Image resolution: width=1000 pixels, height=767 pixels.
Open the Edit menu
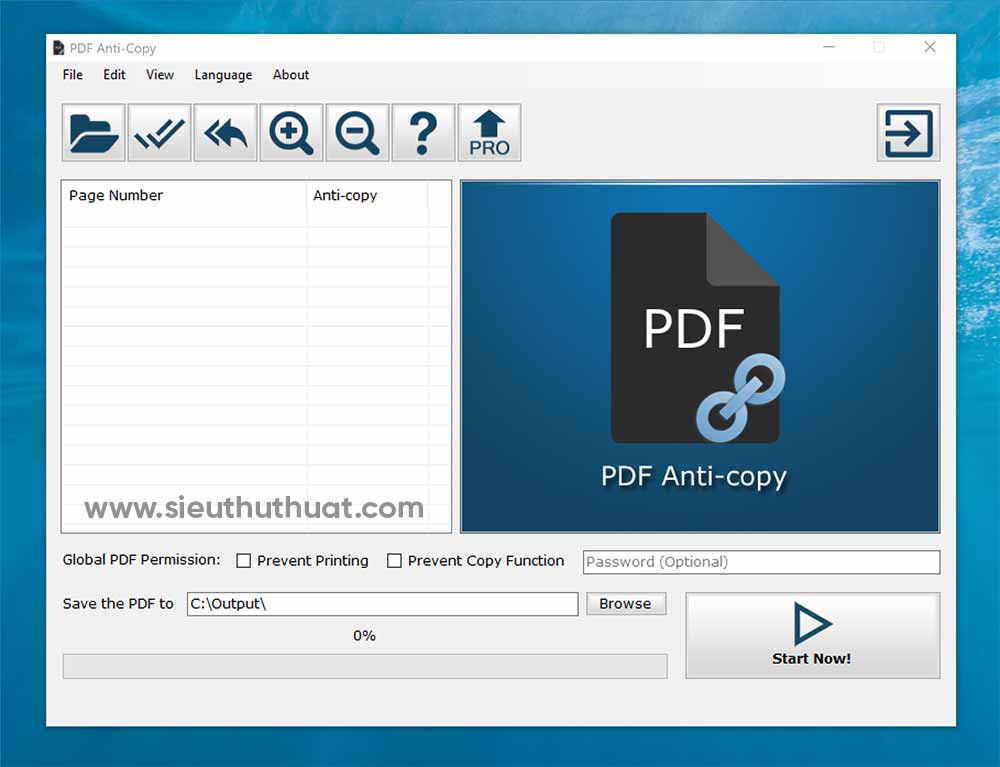(x=114, y=75)
